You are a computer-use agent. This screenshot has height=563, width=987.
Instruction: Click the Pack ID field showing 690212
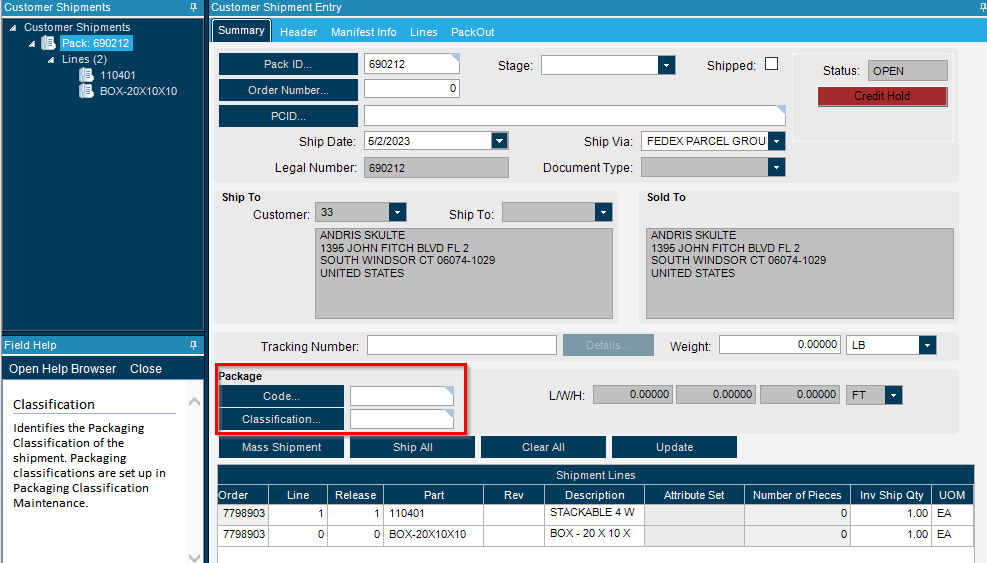(x=412, y=64)
